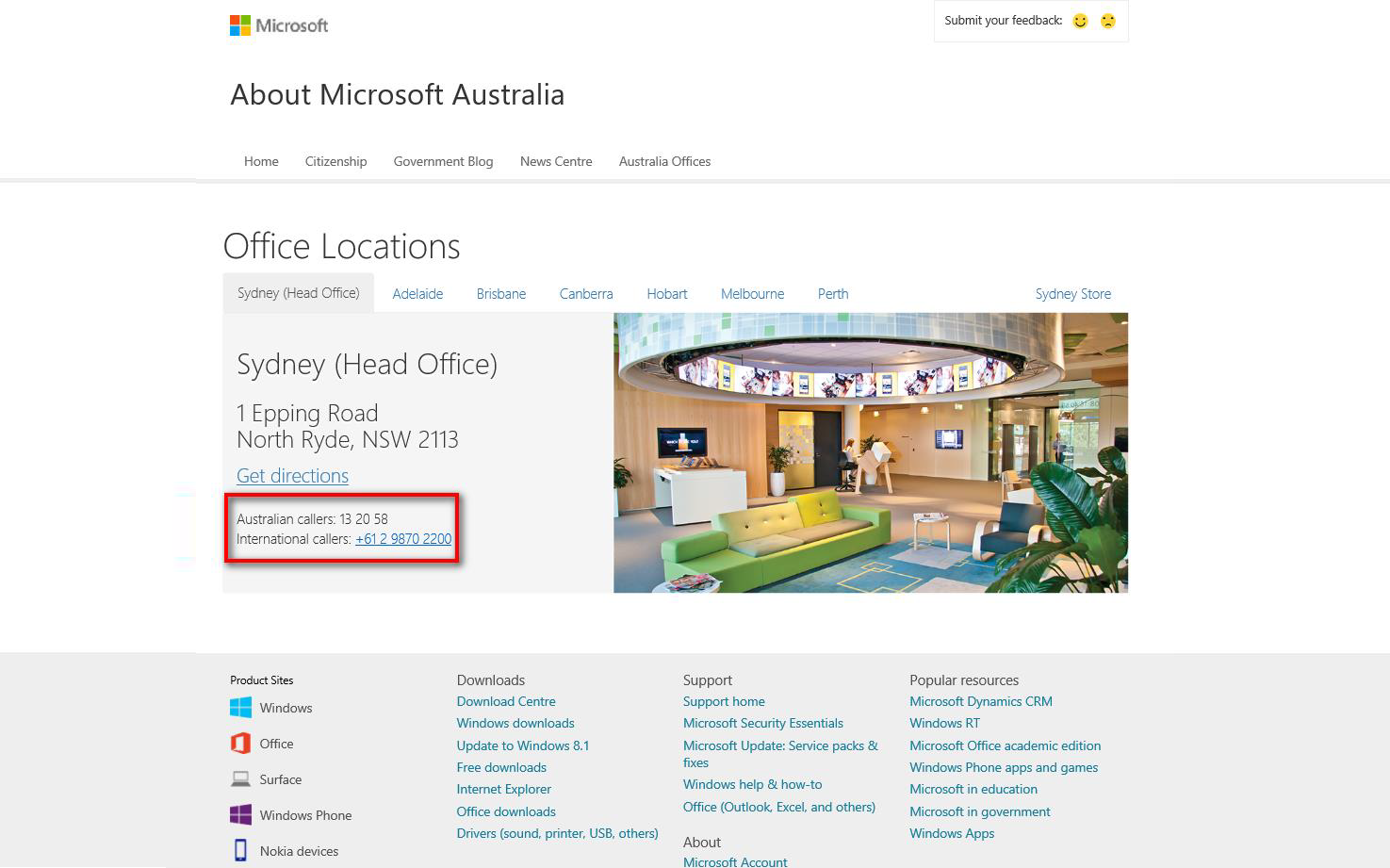Open the Microsoft Account link
The width and height of the screenshot is (1390, 868).
point(735,861)
